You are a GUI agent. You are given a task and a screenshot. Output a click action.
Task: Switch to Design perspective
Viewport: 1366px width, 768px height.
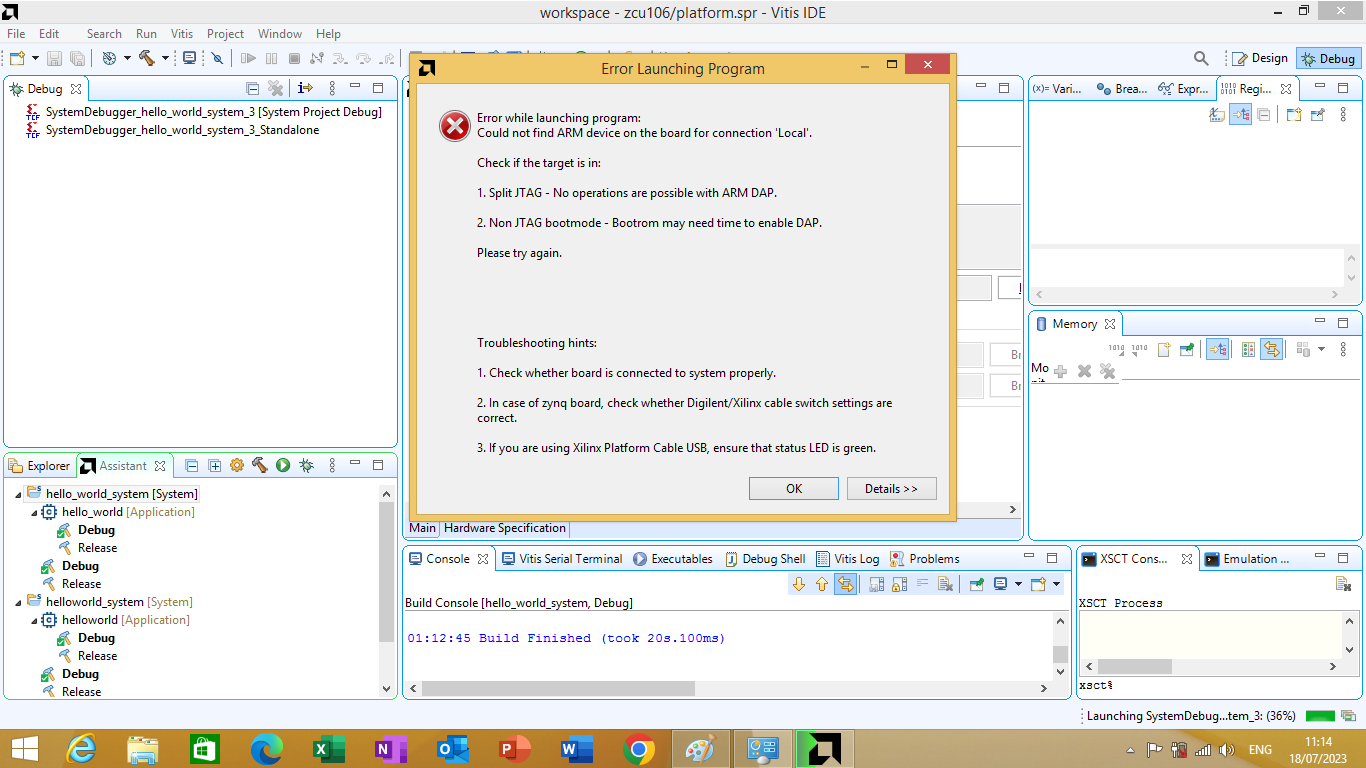[1259, 59]
